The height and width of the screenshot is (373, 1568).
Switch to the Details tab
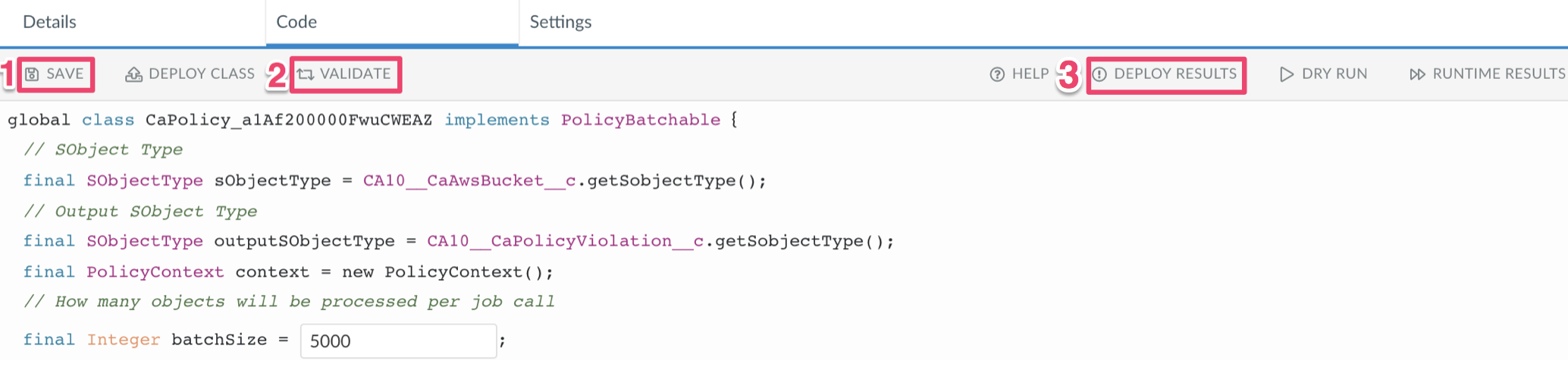tap(50, 22)
